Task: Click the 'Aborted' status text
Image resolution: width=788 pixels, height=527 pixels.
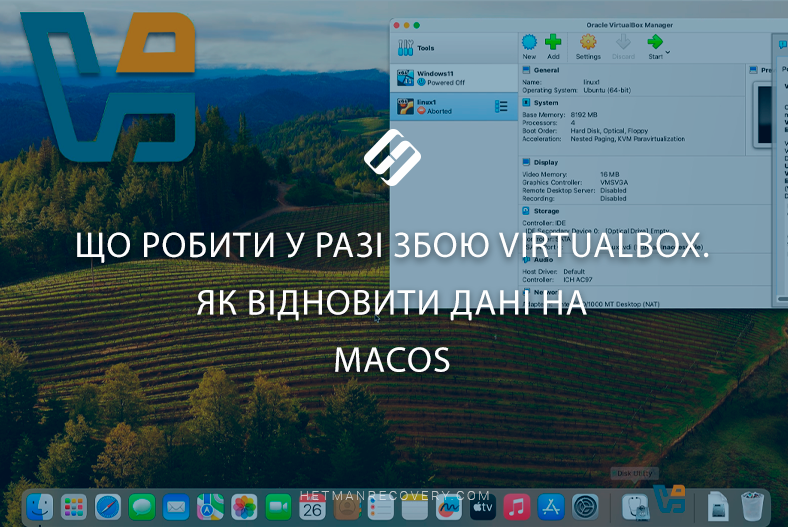Action: [x=439, y=112]
